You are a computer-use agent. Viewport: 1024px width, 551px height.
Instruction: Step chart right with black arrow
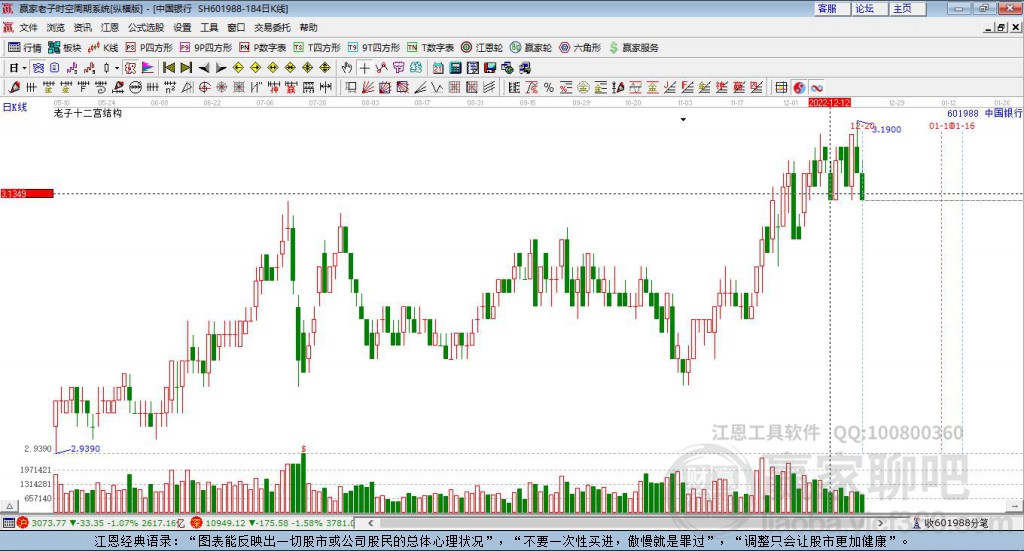click(x=221, y=68)
